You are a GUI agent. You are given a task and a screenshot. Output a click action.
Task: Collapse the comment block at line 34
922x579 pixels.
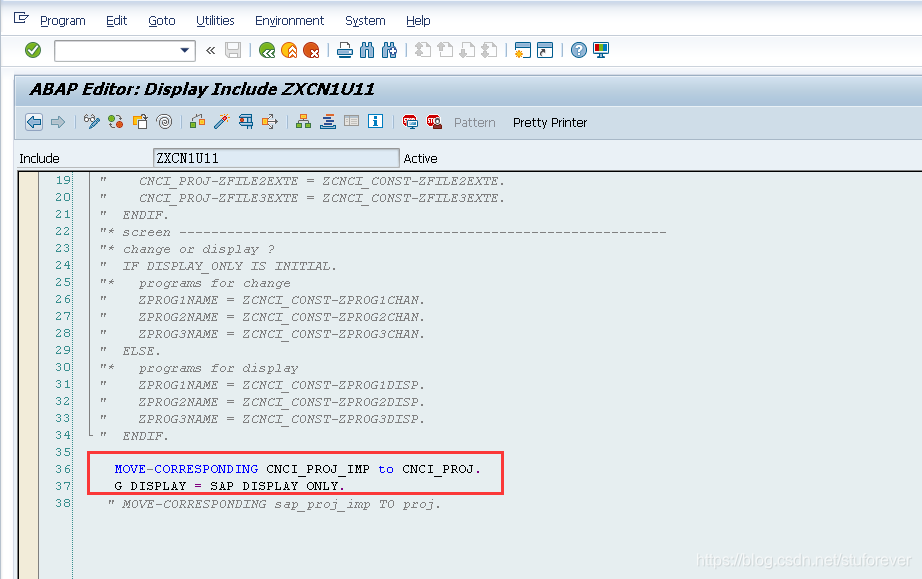pos(90,435)
